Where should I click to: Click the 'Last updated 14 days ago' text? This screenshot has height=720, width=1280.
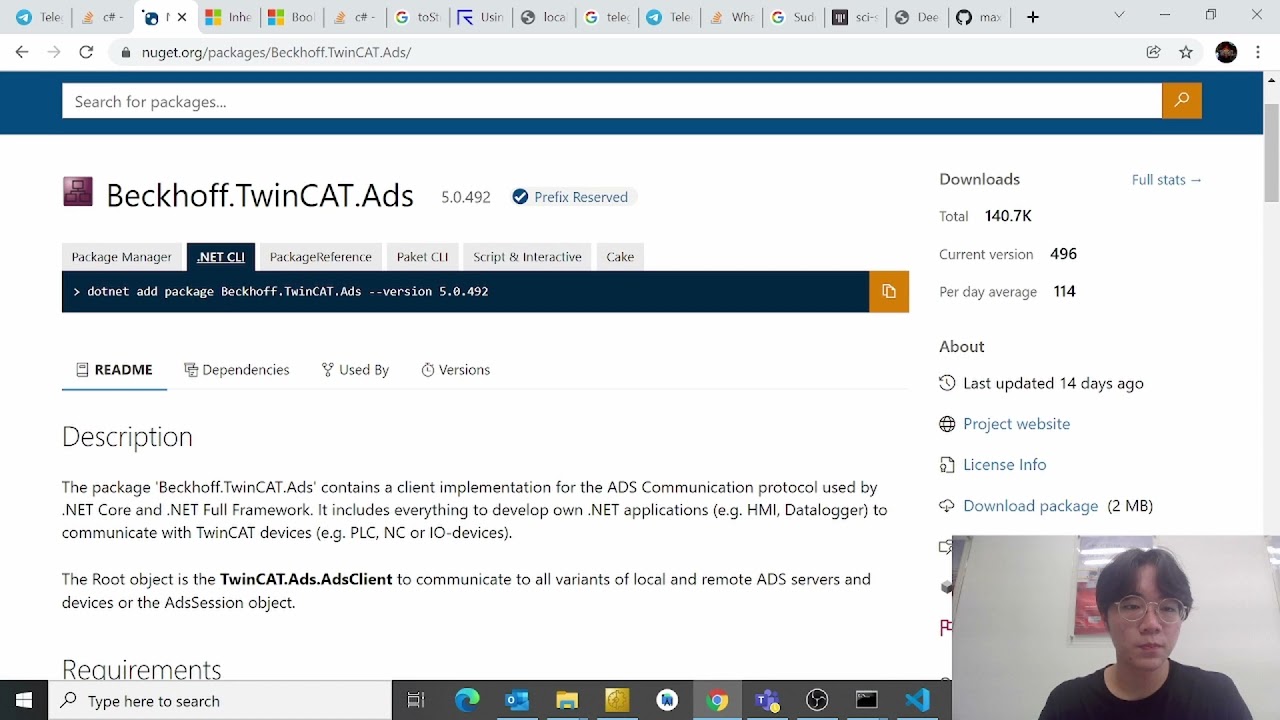pyautogui.click(x=1053, y=383)
